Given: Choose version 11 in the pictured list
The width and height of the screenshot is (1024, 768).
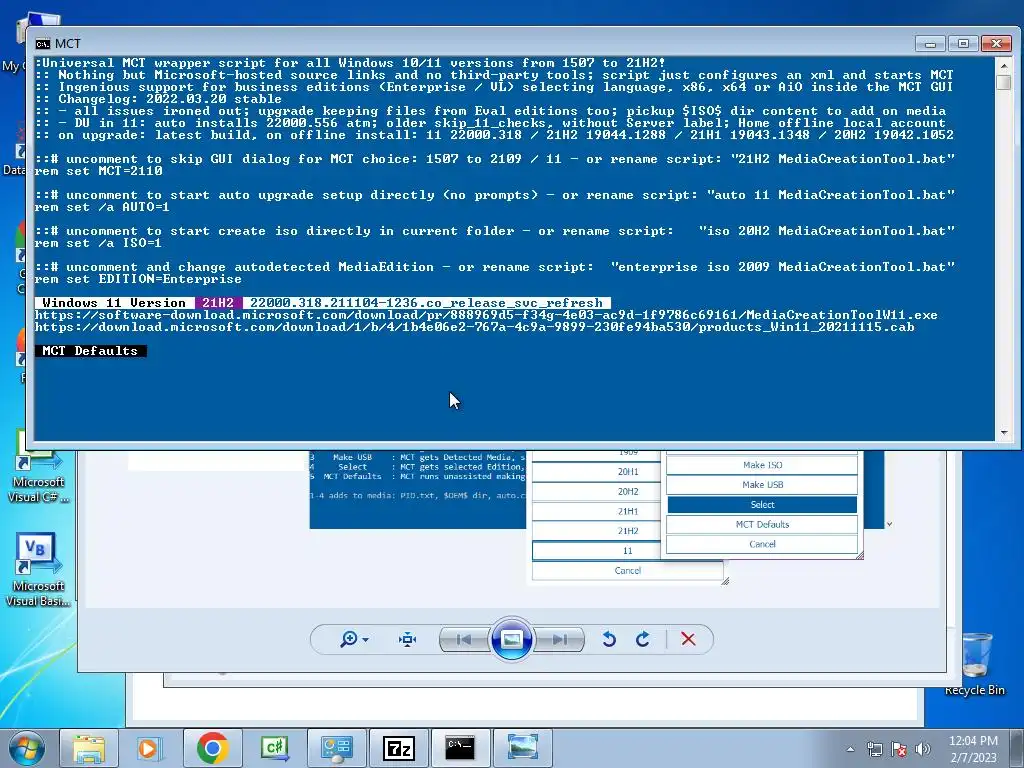Looking at the screenshot, I should pyautogui.click(x=628, y=551).
